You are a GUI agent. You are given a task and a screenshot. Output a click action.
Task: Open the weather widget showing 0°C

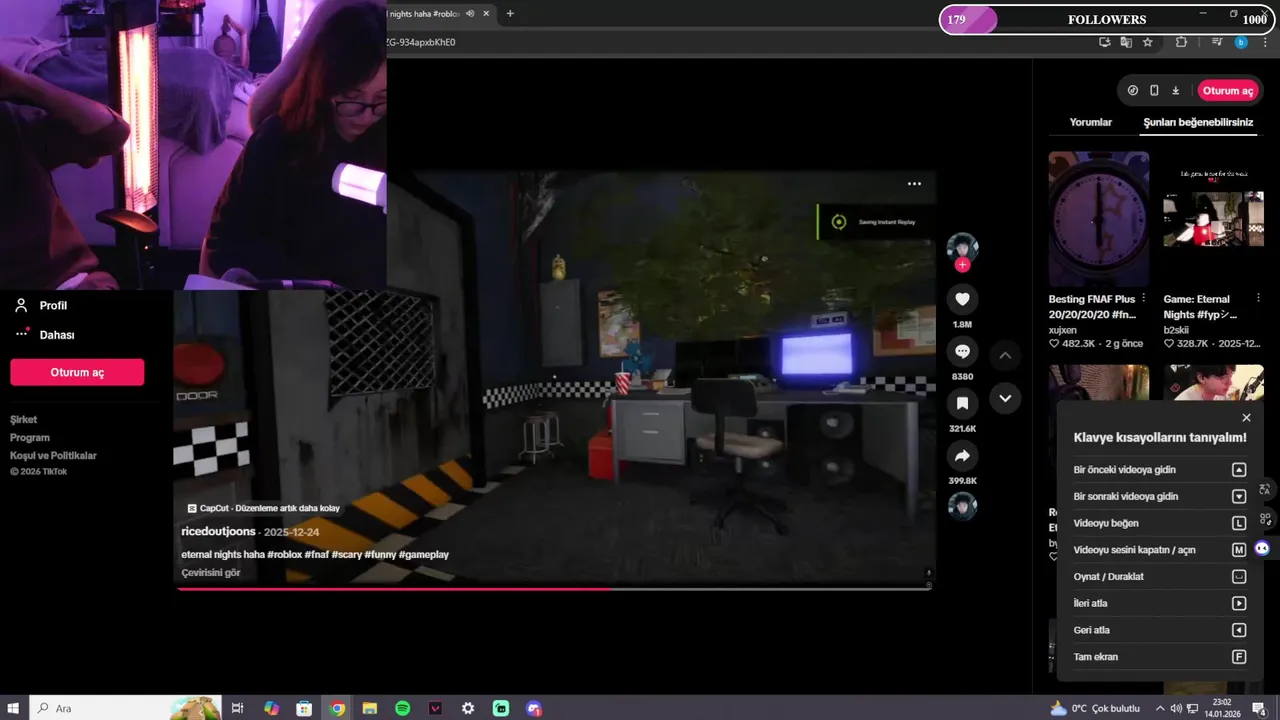point(1094,708)
